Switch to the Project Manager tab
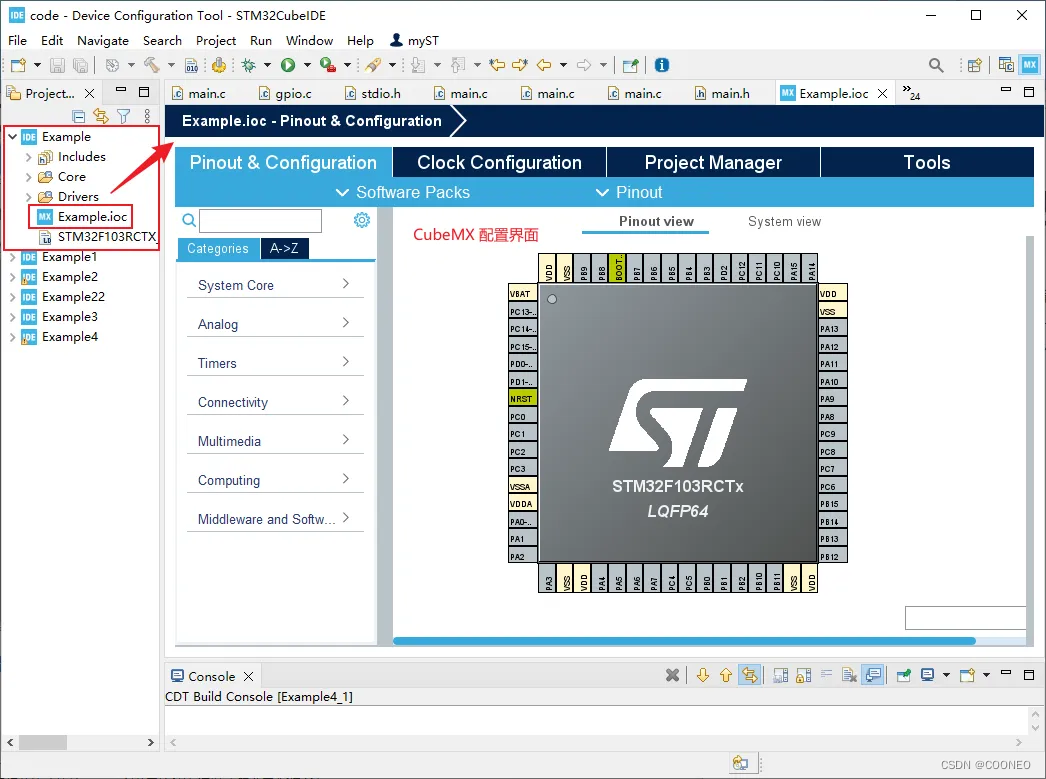1046x779 pixels. click(713, 162)
